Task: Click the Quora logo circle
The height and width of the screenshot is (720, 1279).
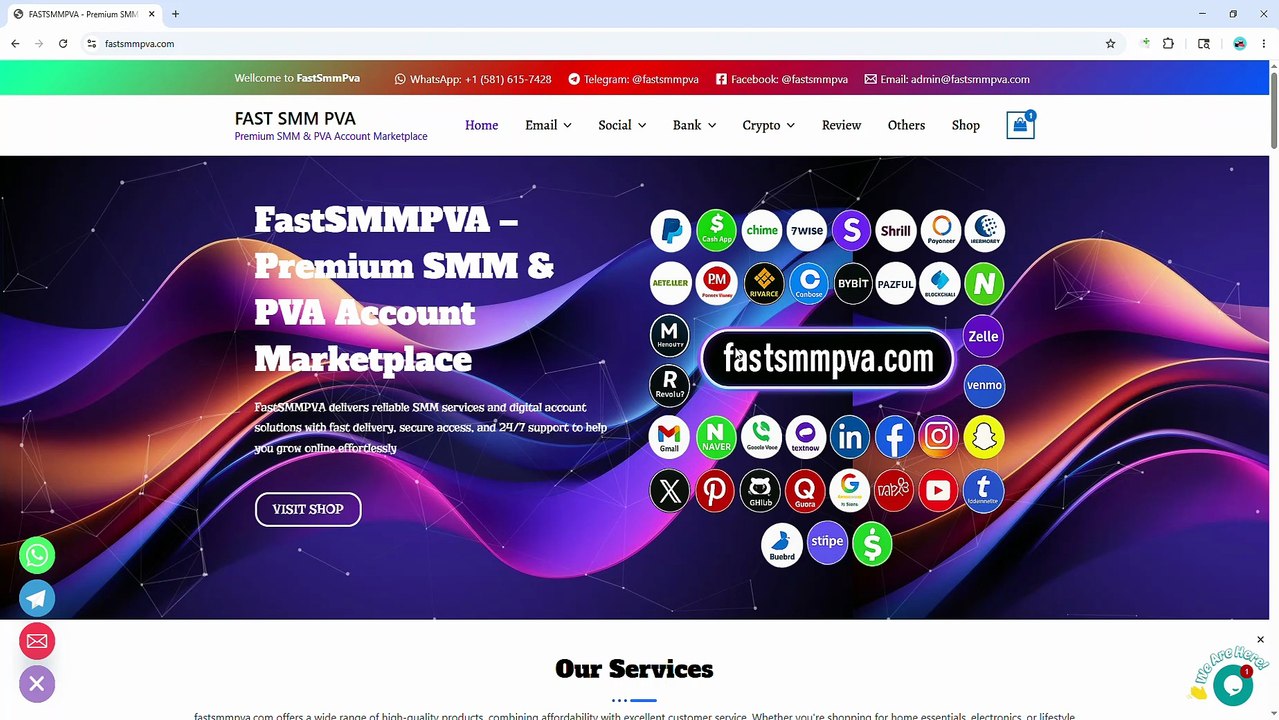Action: pos(805,491)
